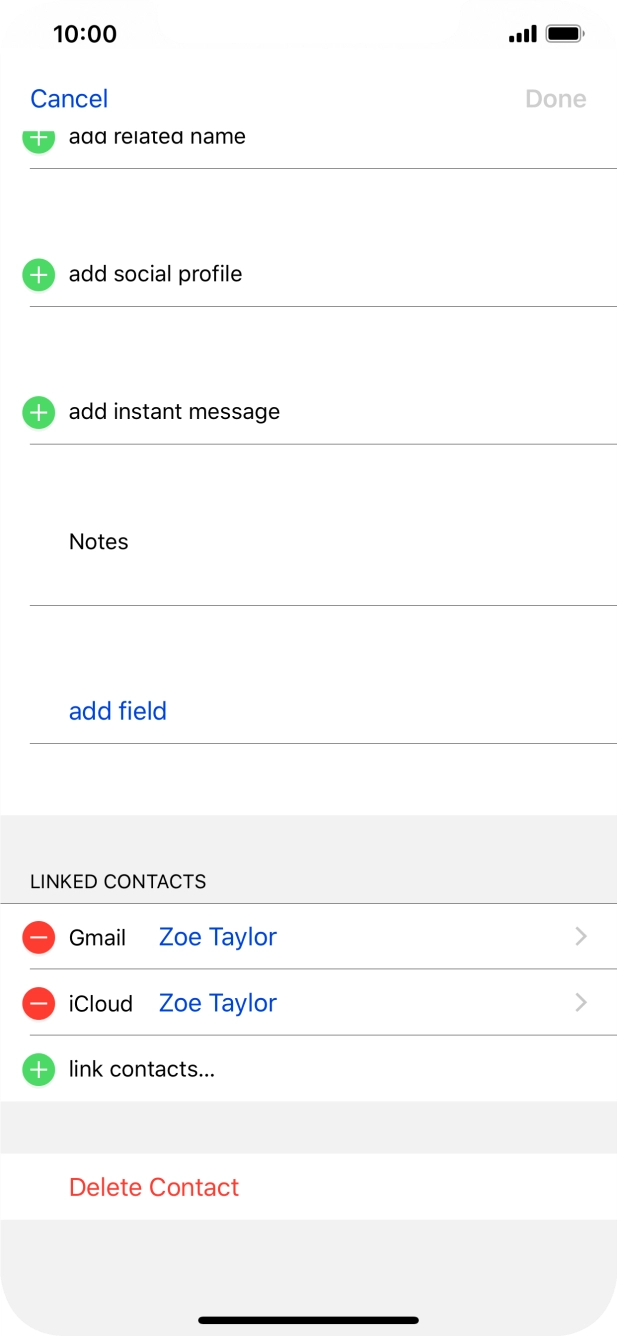The height and width of the screenshot is (1336, 617).
Task: Open details for Gmail linked contact via chevron
Action: click(x=581, y=936)
